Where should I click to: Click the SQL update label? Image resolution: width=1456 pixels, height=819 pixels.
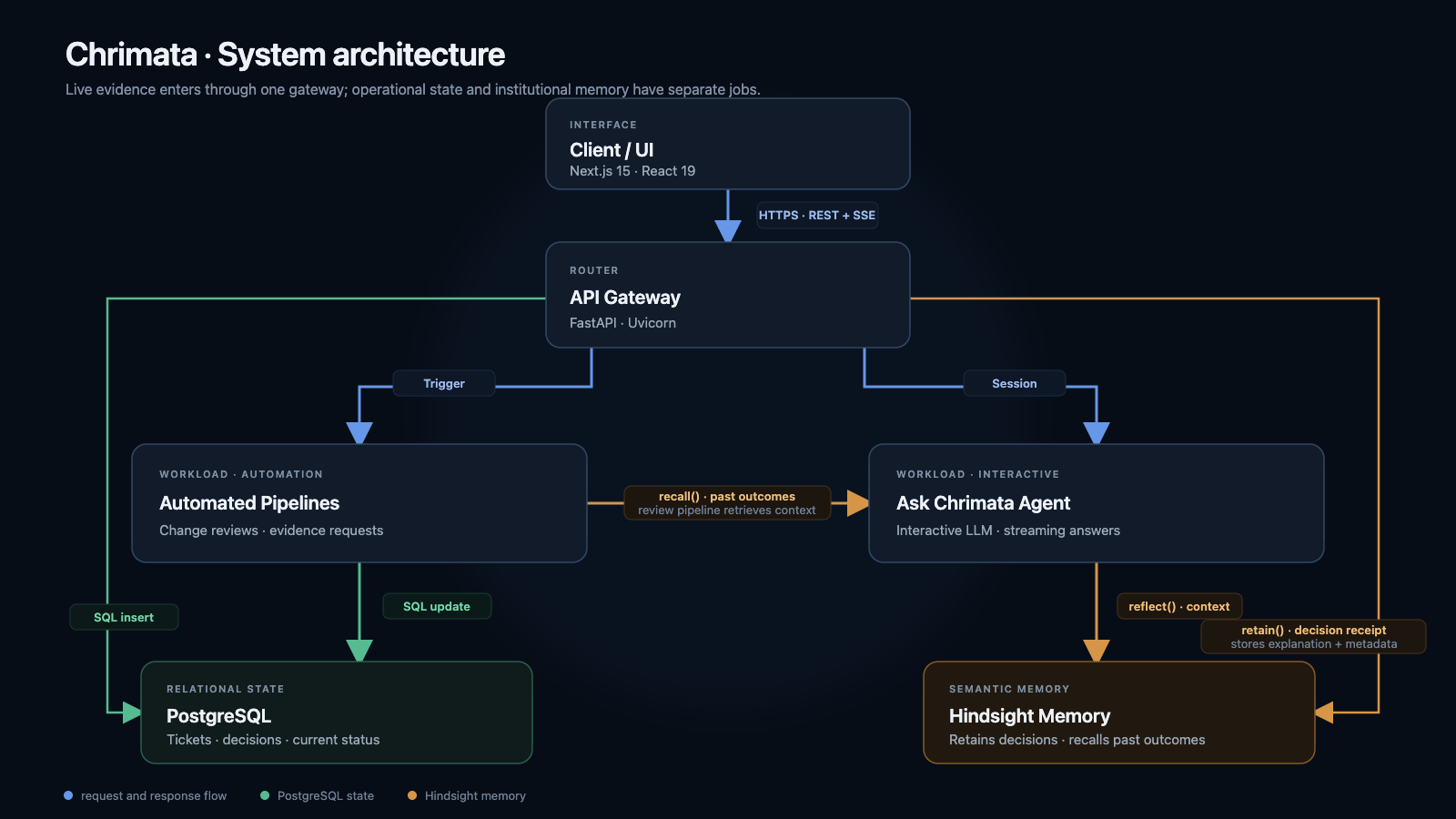[x=437, y=606]
